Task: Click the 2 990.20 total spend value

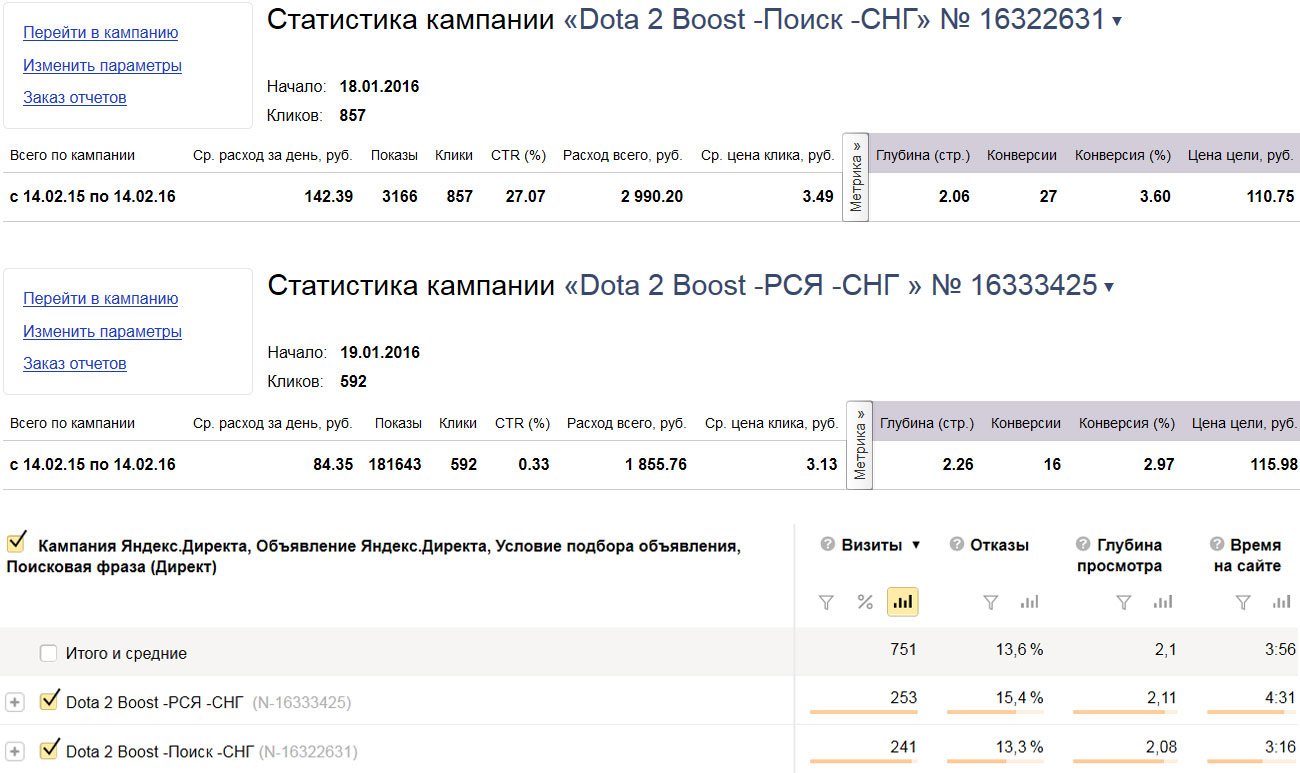Action: point(652,197)
